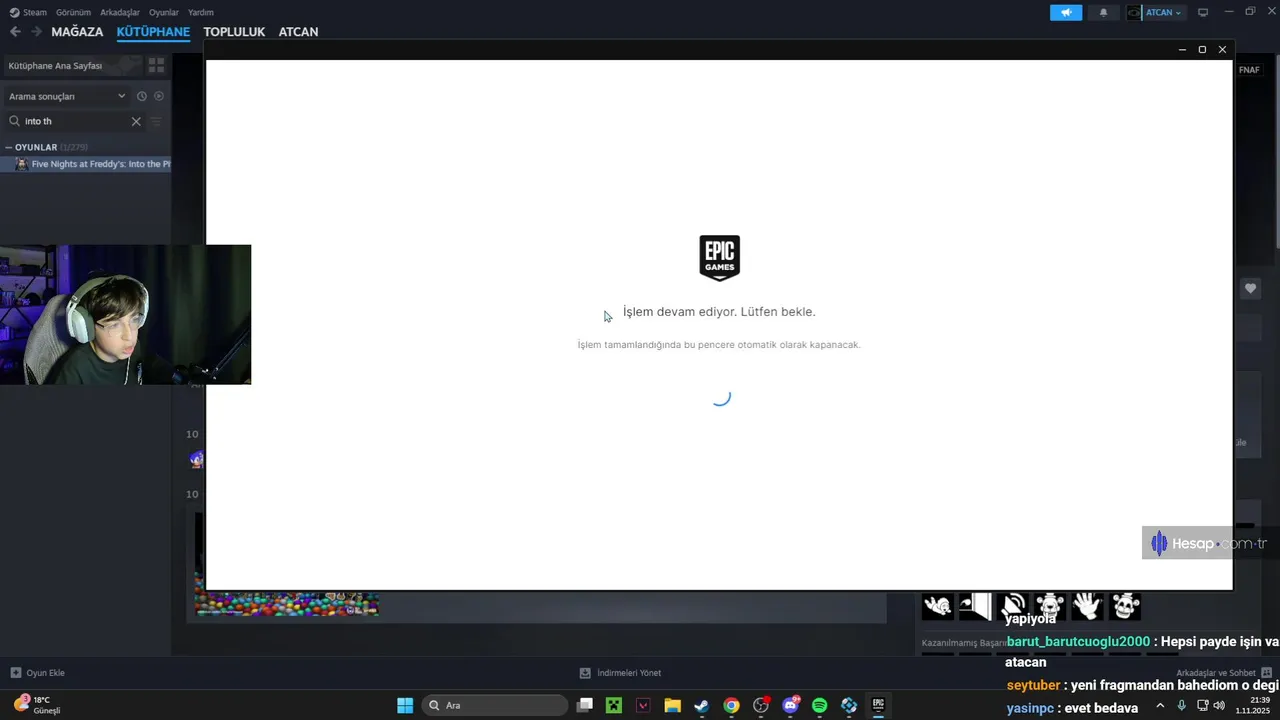The height and width of the screenshot is (720, 1280).
Task: Open the Windows Start menu
Action: point(405,705)
